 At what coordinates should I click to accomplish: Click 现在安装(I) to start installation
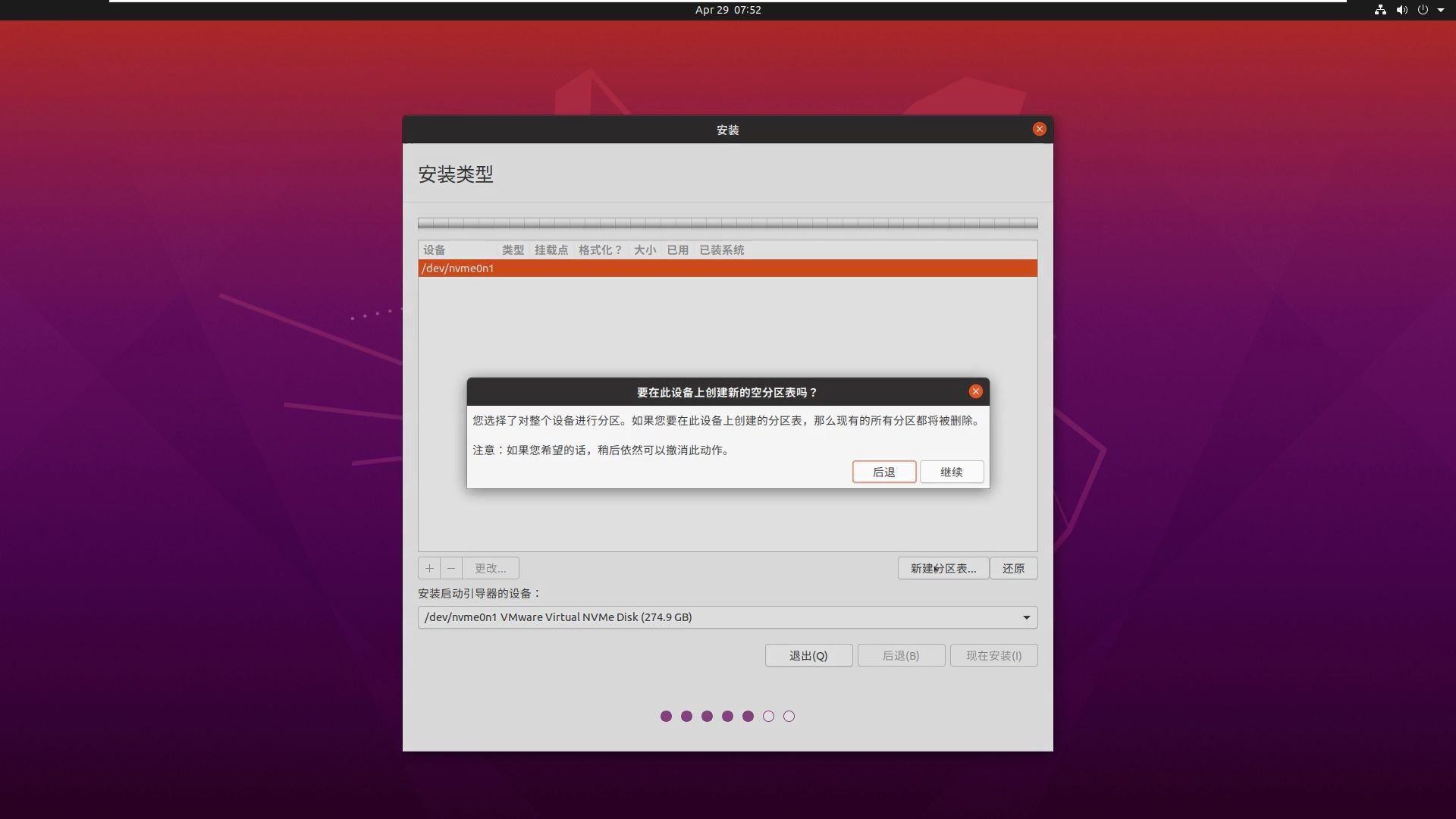(993, 655)
